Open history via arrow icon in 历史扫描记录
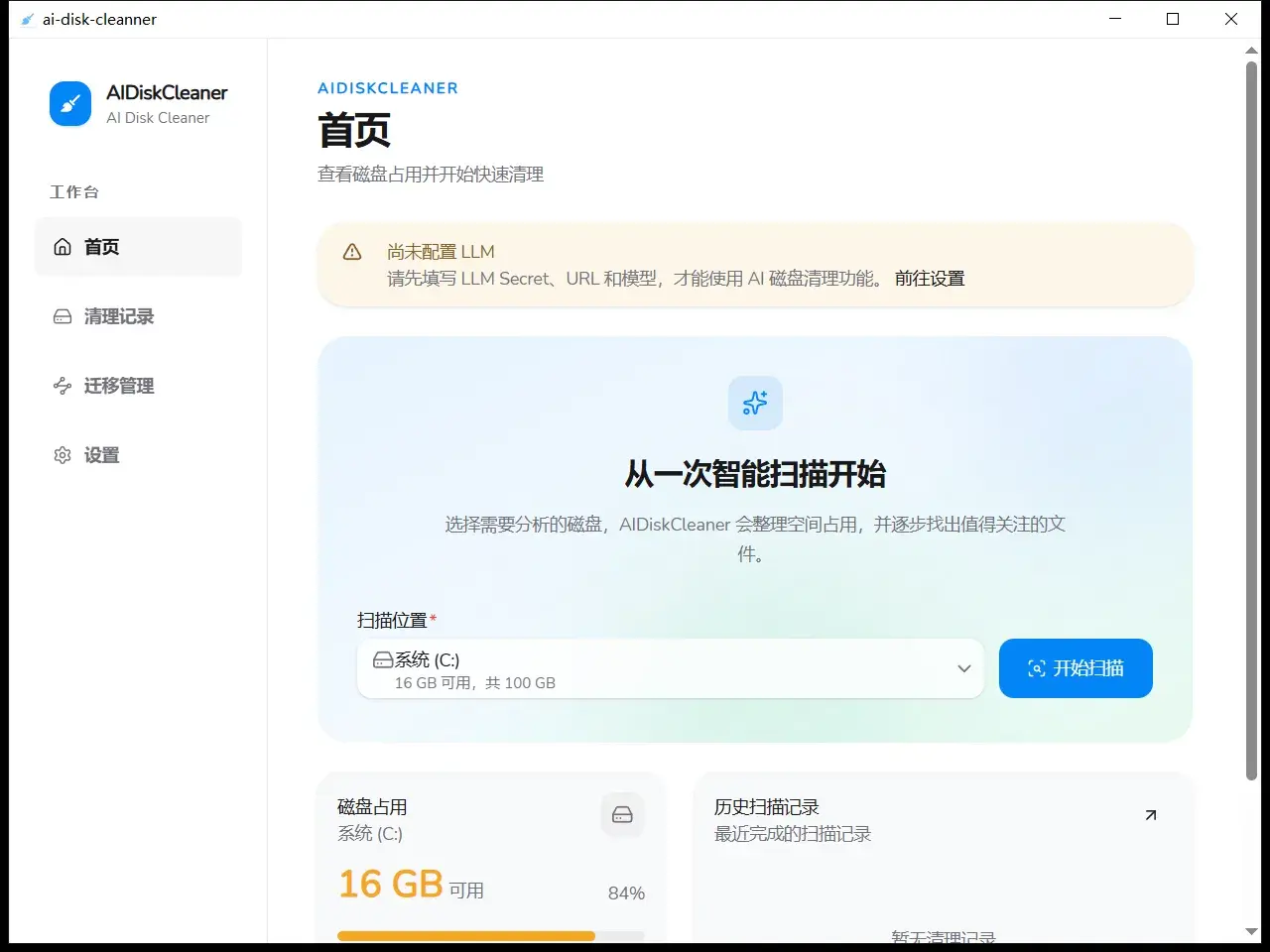The height and width of the screenshot is (952, 1270). [1151, 815]
